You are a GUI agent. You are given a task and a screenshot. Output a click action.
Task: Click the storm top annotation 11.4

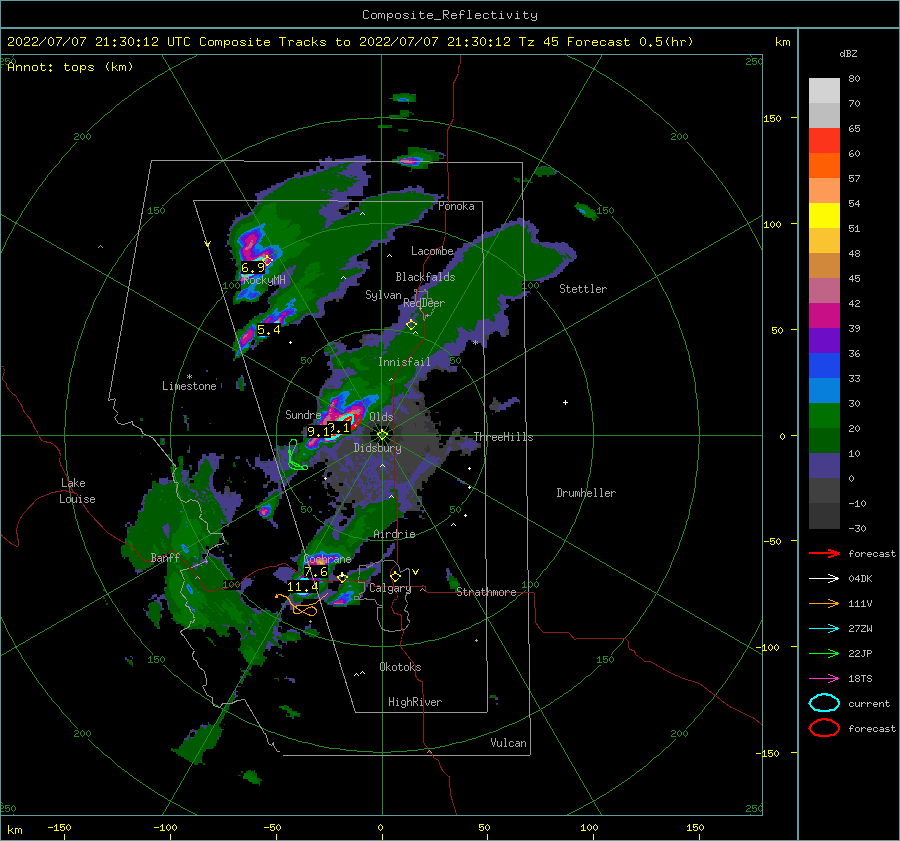tap(302, 587)
